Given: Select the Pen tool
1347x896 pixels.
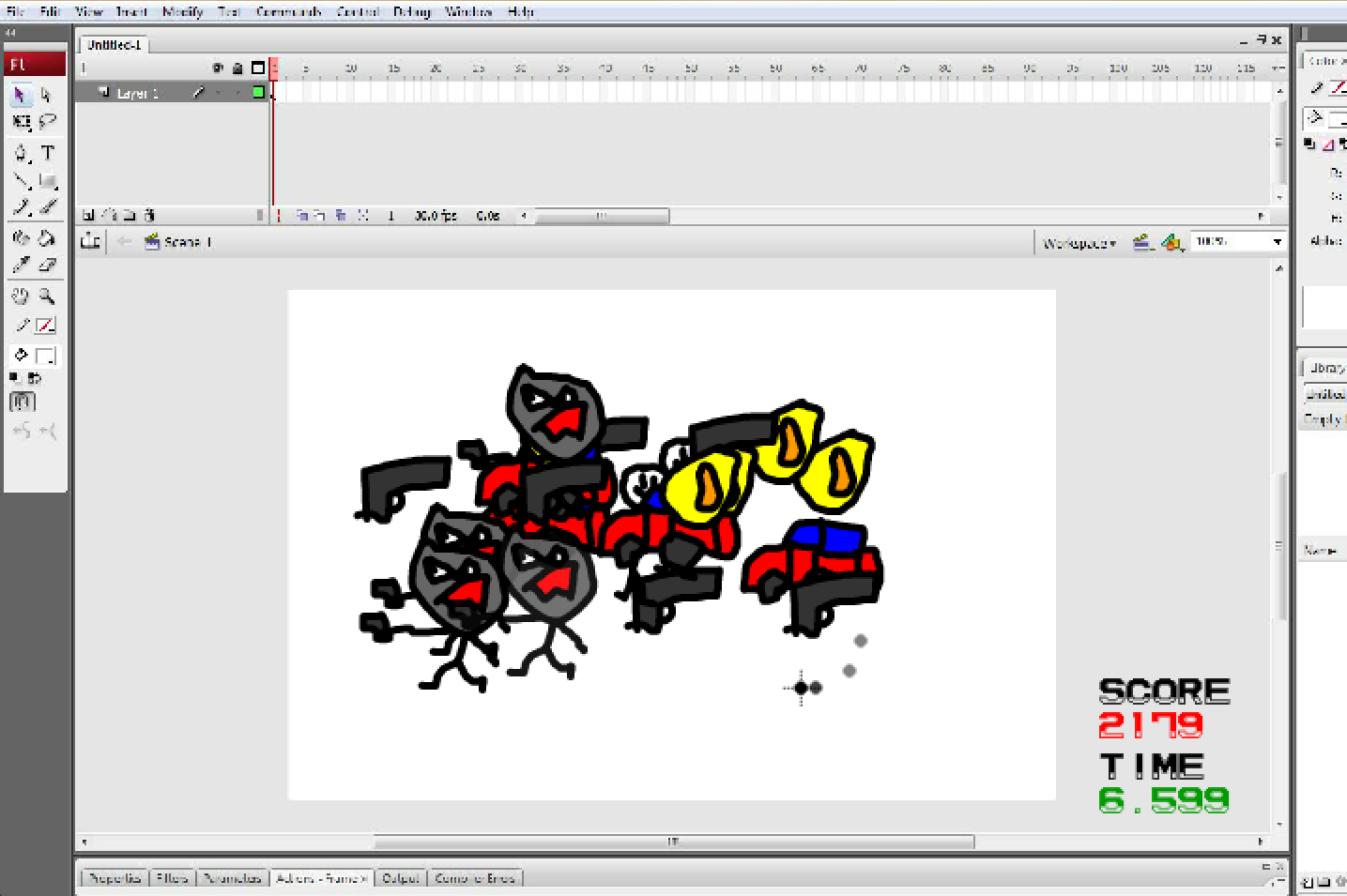Looking at the screenshot, I should click(x=21, y=153).
